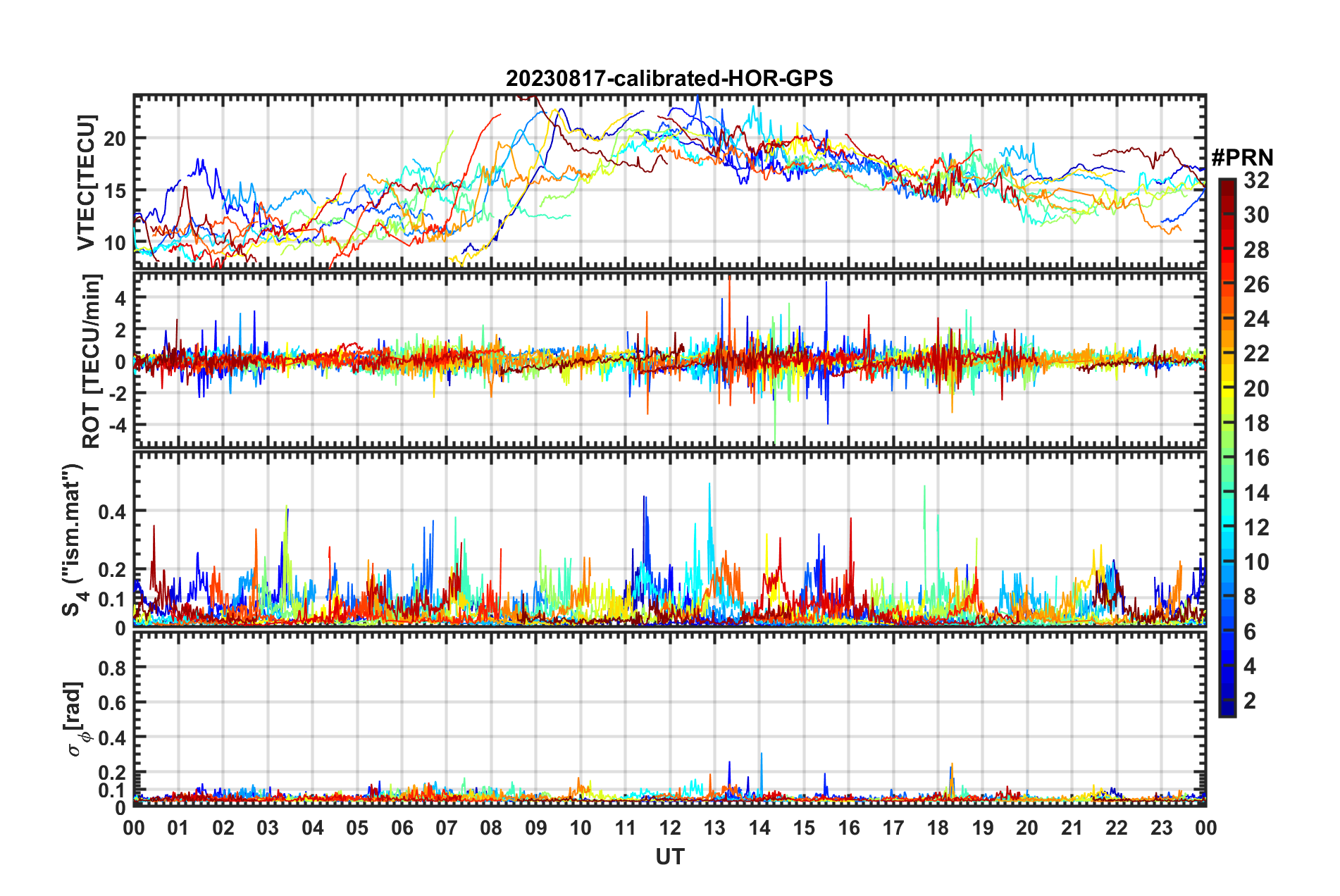The height and width of the screenshot is (896, 1340).
Task: Click hour "09" on the UT axis
Action: click(x=536, y=828)
